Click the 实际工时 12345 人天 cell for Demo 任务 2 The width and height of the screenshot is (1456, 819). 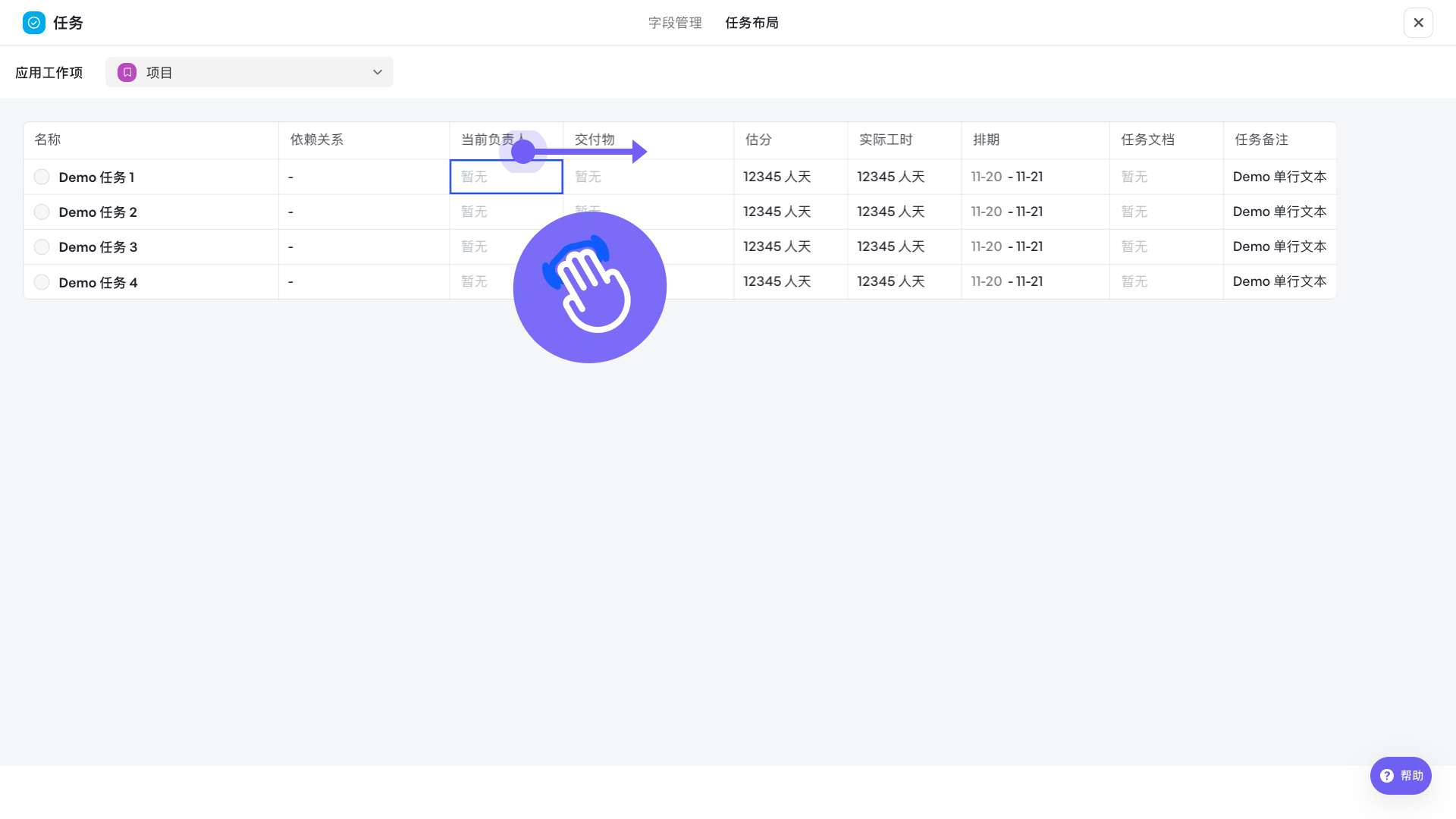coord(905,212)
